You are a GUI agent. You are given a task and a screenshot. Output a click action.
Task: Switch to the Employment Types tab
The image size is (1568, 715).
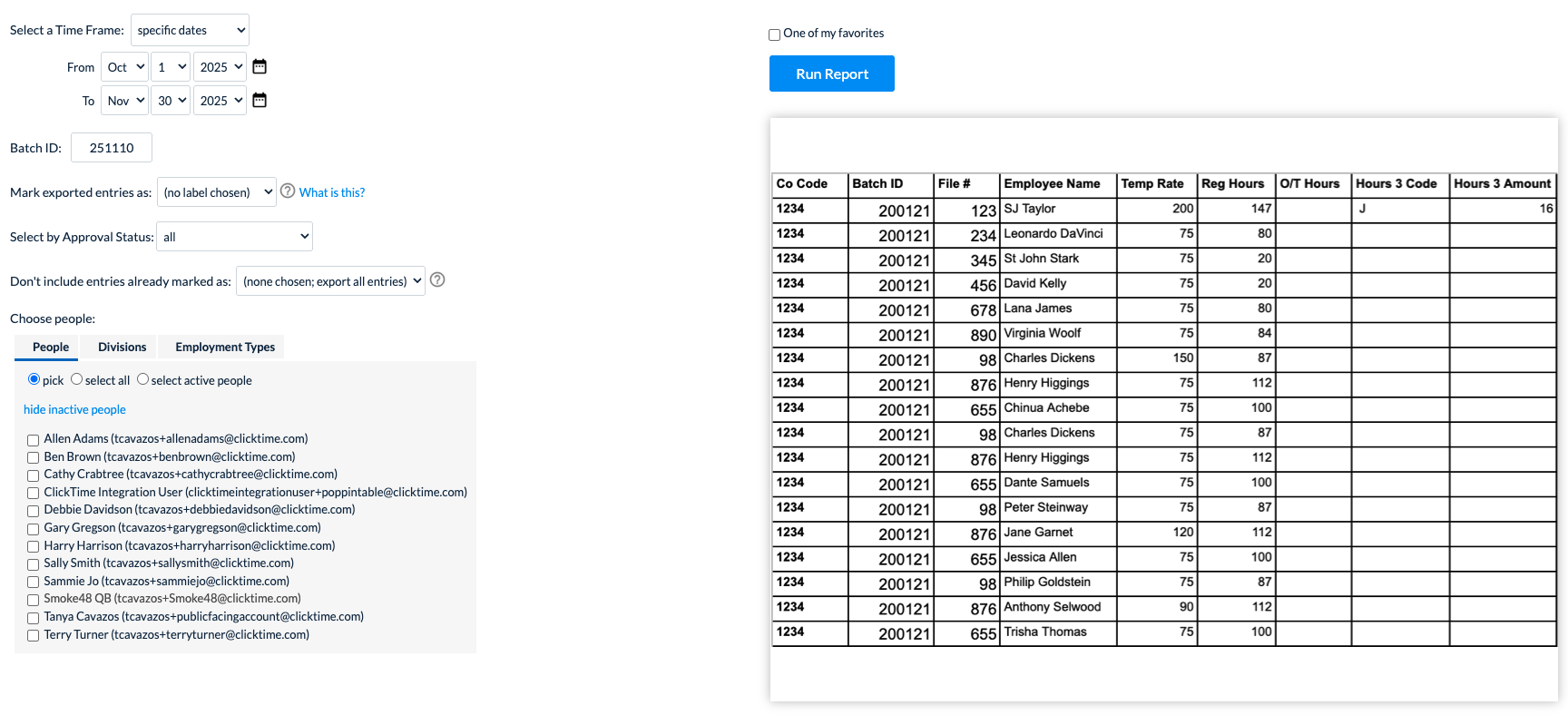[x=225, y=347]
